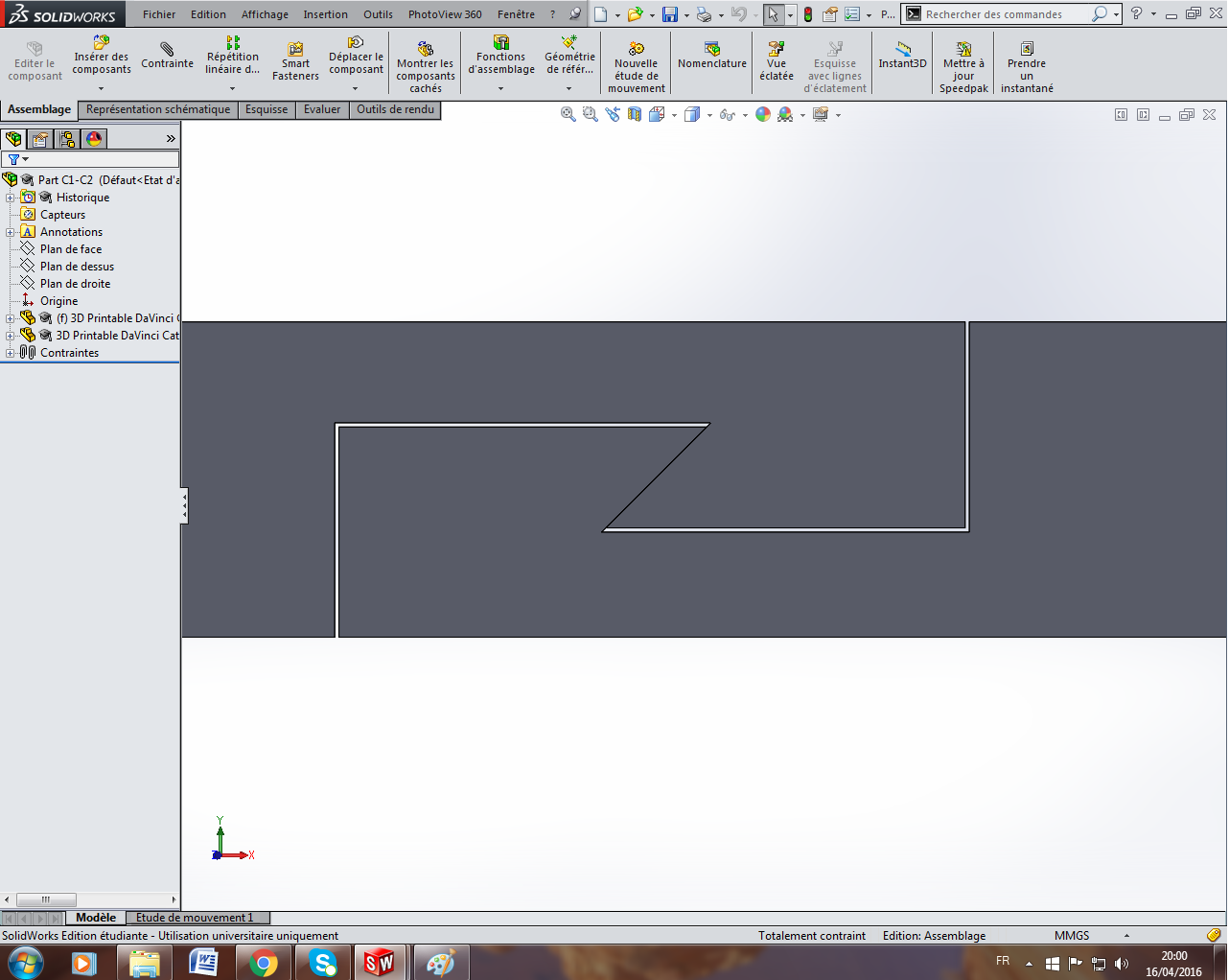The image size is (1229, 980).
Task: Open the Affichage menu
Action: [265, 14]
